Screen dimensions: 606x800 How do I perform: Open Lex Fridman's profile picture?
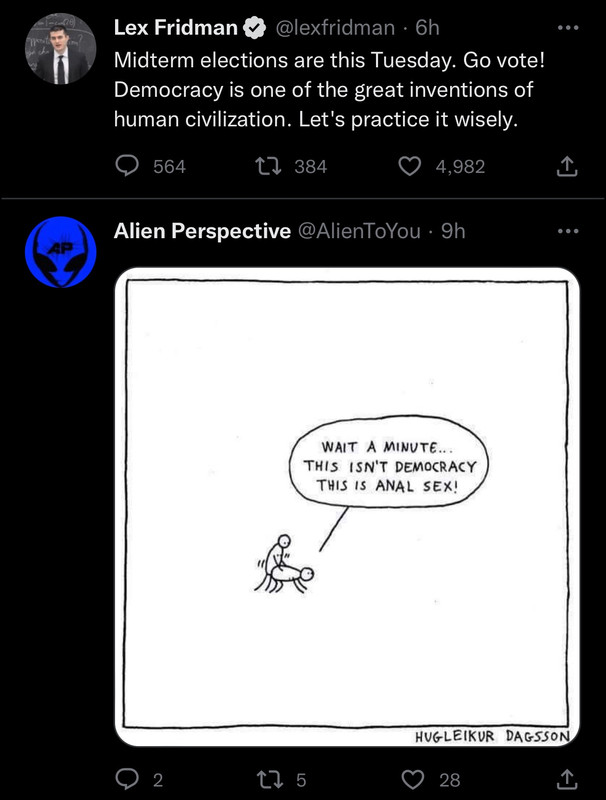(x=61, y=48)
